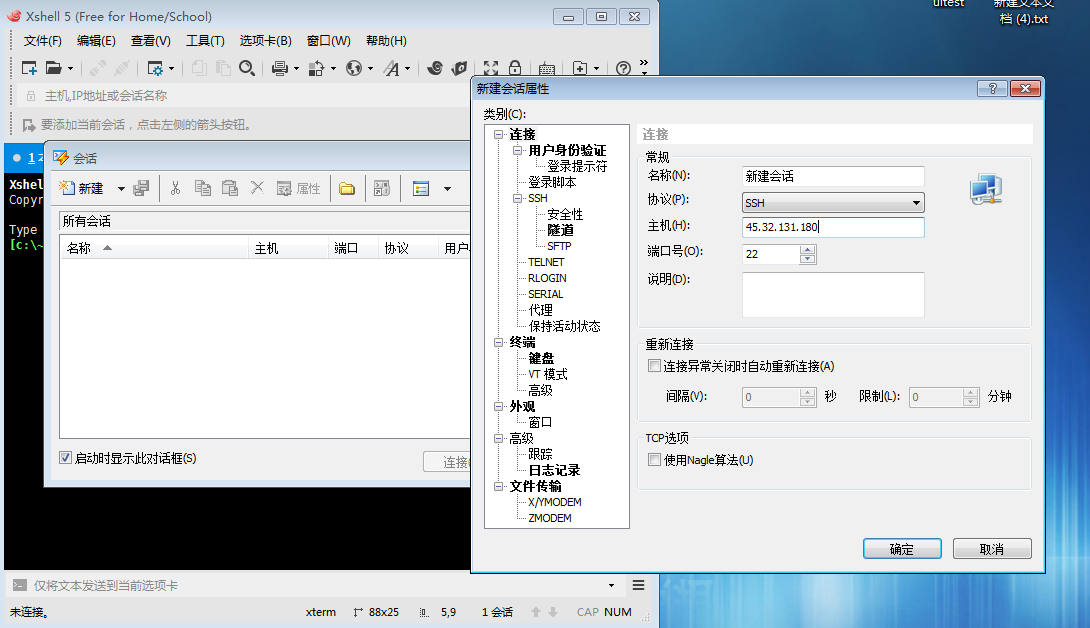Screen dimensions: 1090x628
Task: Open the 窗口(W) menu
Action: [329, 41]
